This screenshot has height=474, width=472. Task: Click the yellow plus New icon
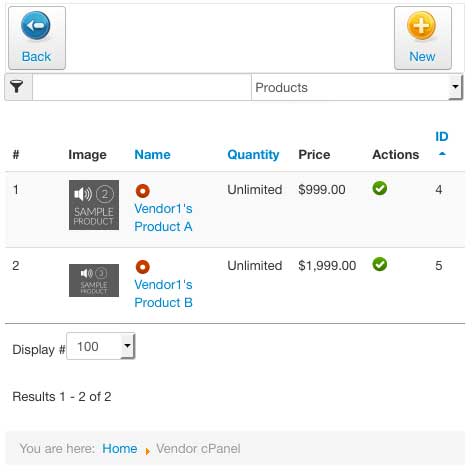click(421, 26)
